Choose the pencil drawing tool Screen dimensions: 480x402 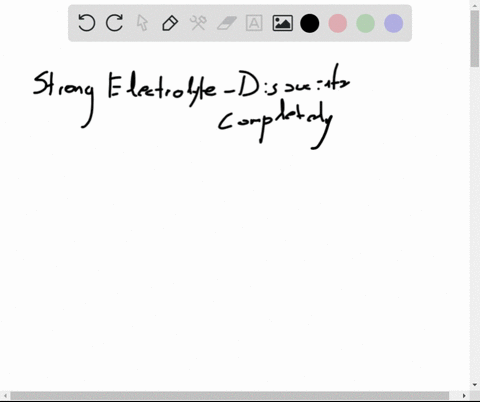click(170, 23)
